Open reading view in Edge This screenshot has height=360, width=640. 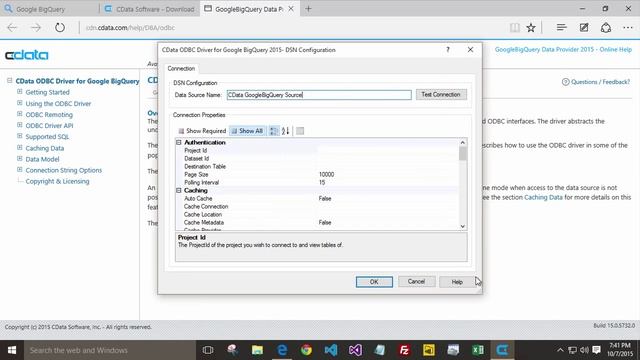pyautogui.click(x=515, y=28)
